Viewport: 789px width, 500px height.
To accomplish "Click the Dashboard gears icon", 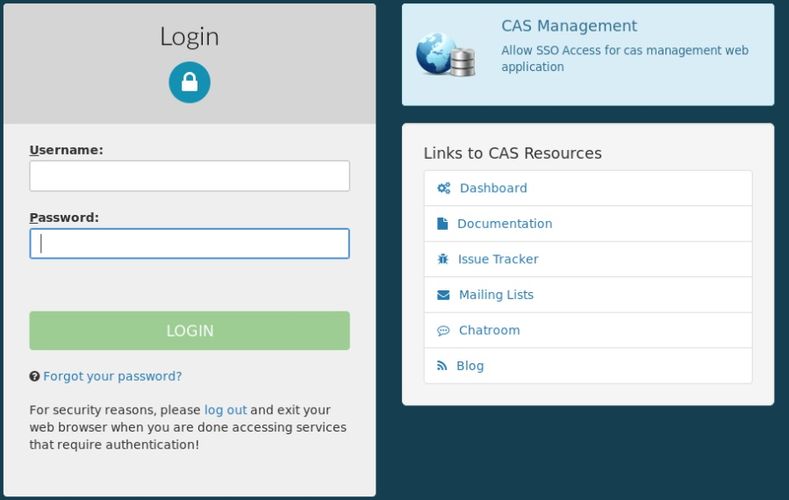I will (x=443, y=188).
